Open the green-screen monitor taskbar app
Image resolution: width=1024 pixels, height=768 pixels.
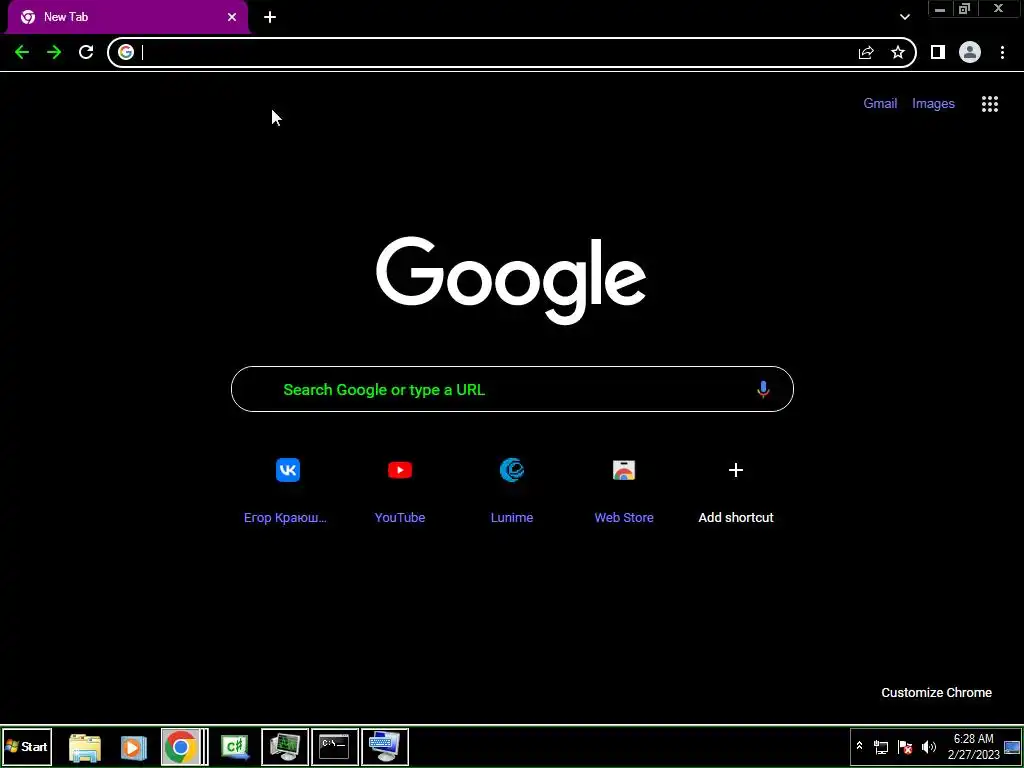(285, 747)
